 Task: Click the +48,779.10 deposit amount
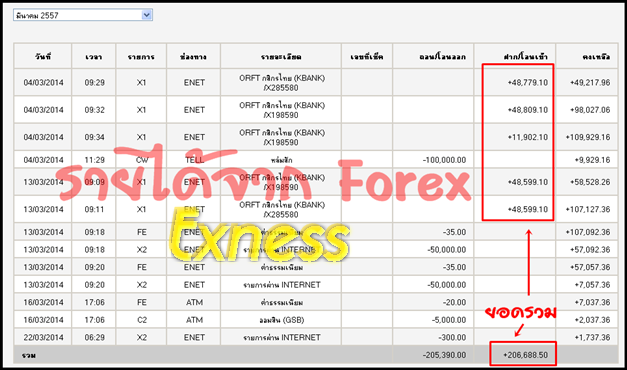[x=527, y=83]
